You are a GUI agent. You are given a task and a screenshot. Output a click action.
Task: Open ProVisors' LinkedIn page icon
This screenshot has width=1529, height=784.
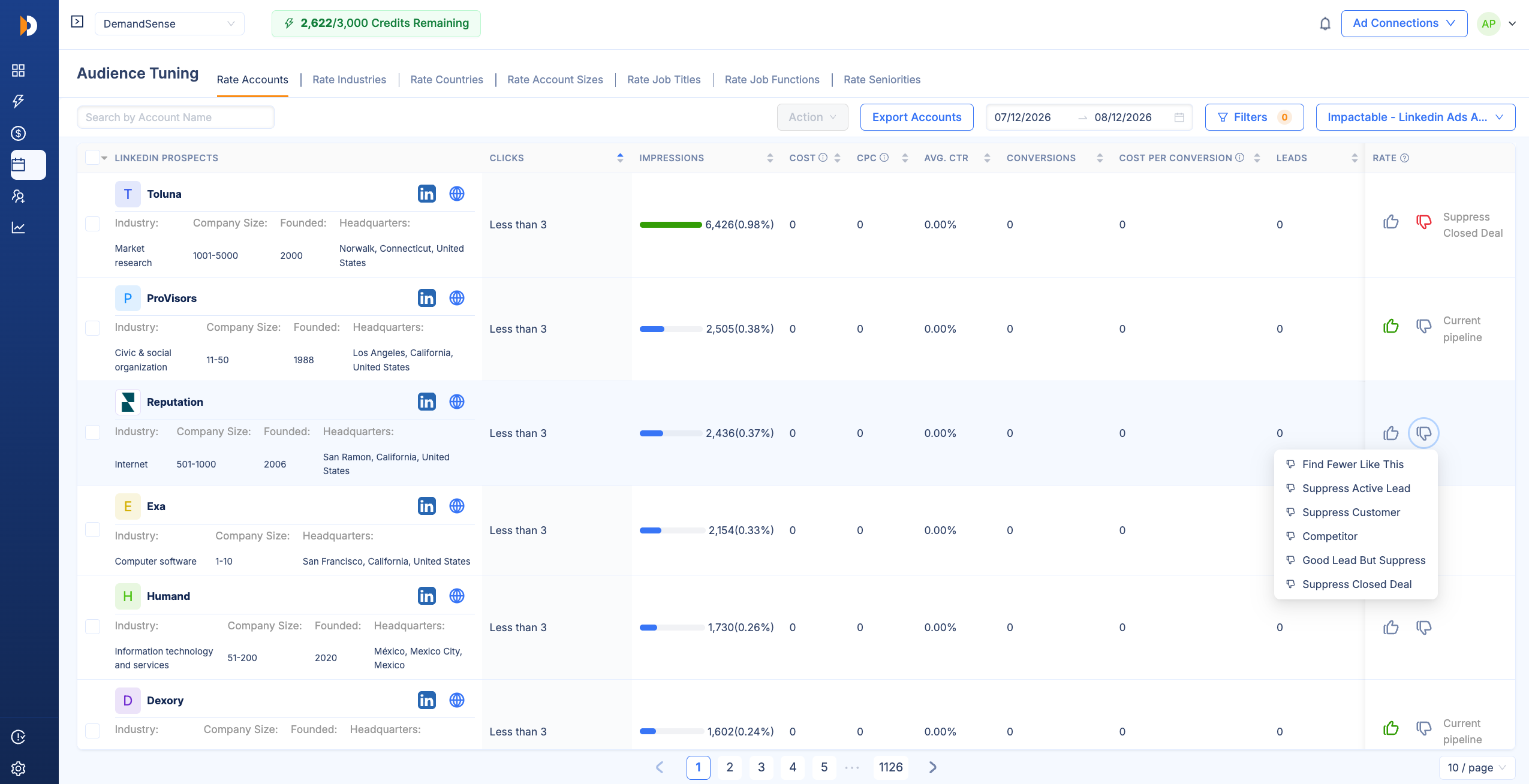coord(427,298)
